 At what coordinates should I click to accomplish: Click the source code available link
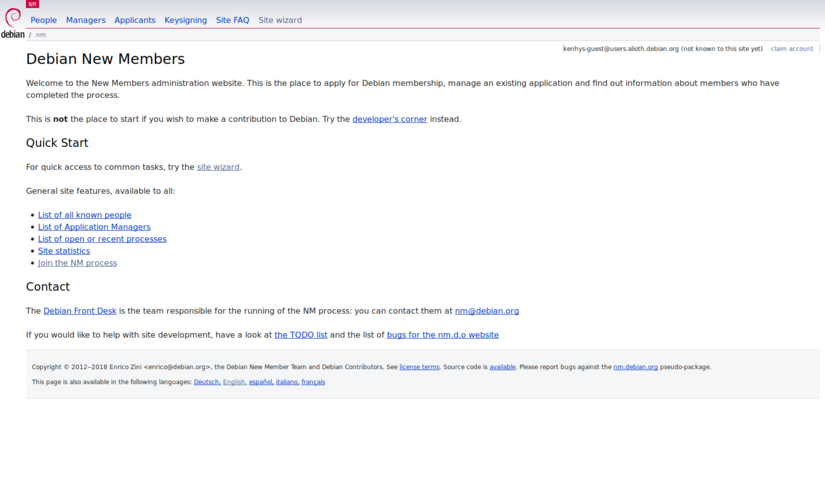pos(502,367)
